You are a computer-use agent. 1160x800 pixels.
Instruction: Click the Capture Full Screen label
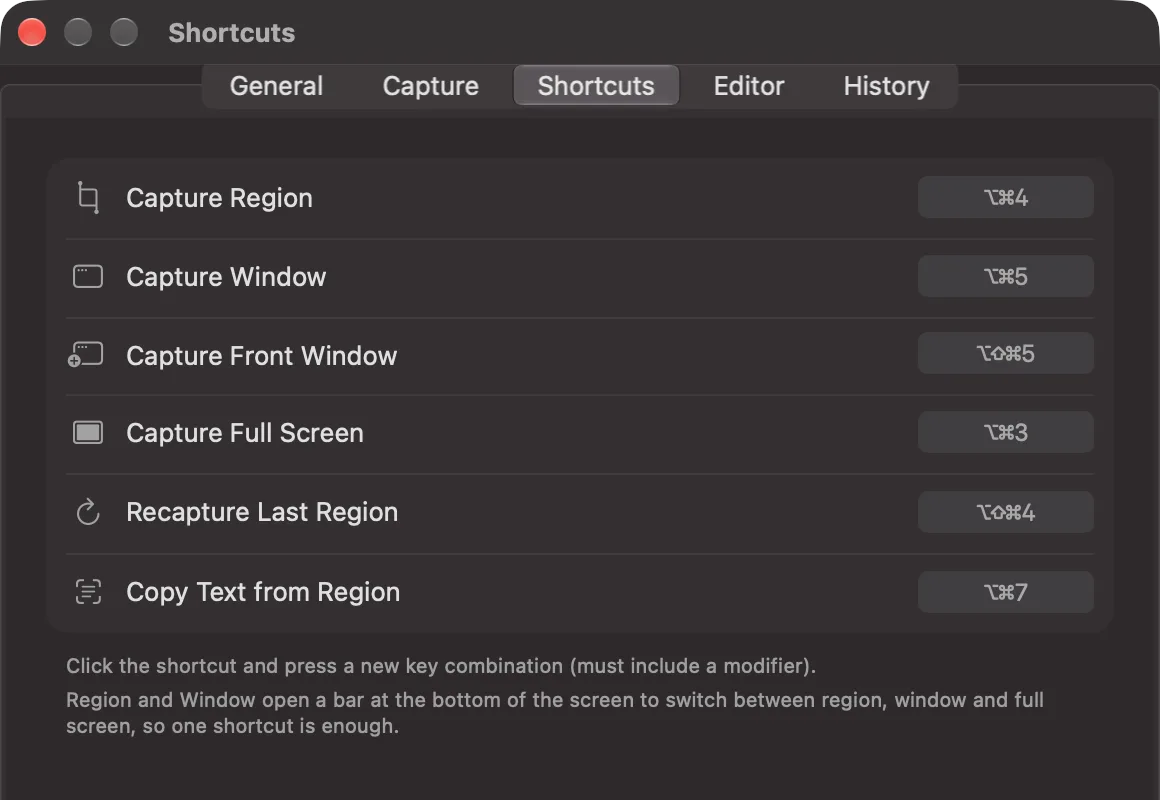245,433
